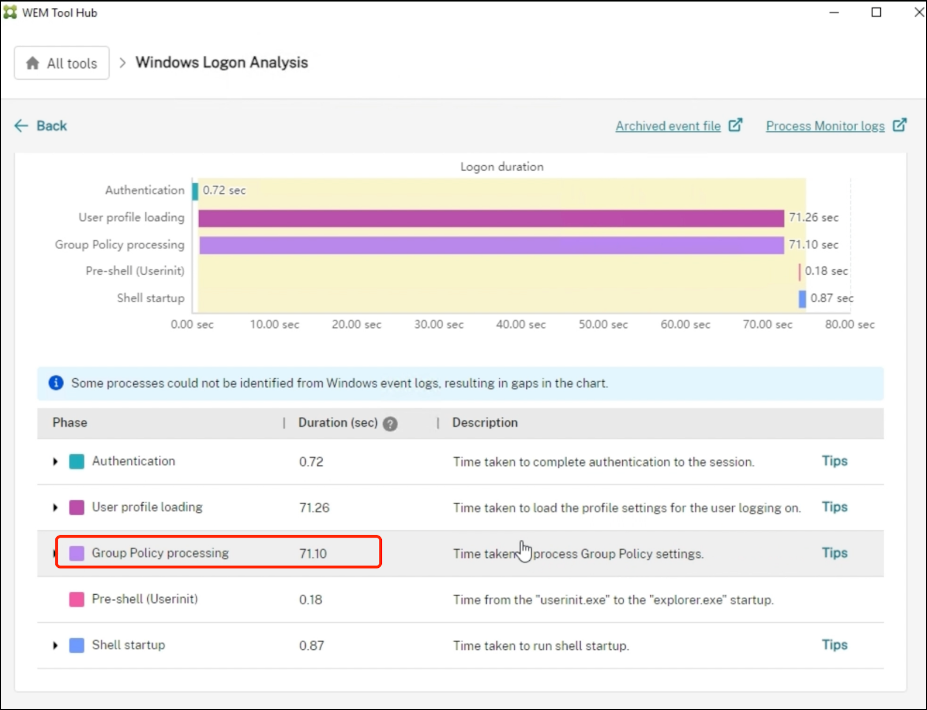Image resolution: width=927 pixels, height=710 pixels.
Task: Open Tips for the Shell startup phase
Action: tap(833, 645)
